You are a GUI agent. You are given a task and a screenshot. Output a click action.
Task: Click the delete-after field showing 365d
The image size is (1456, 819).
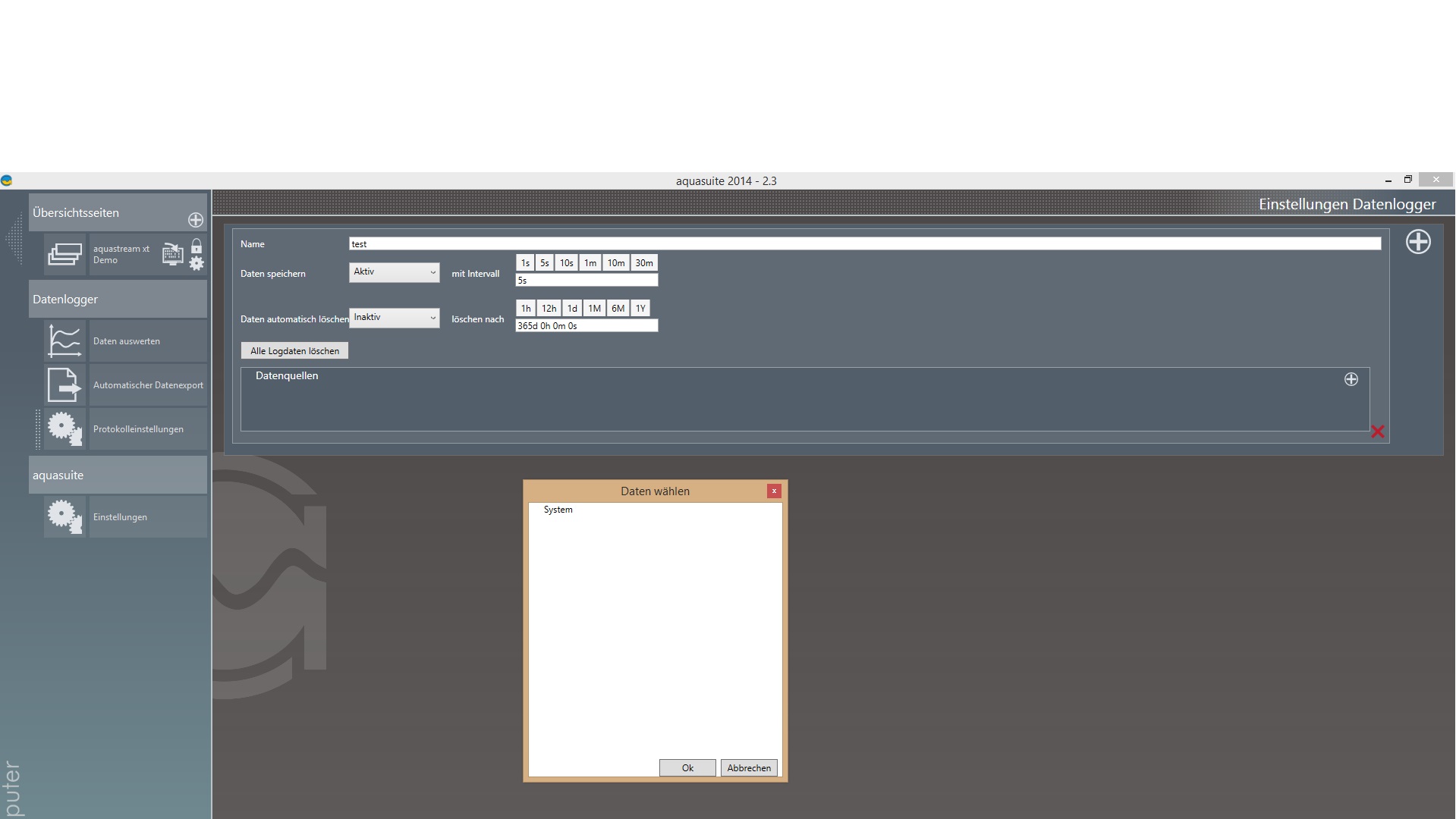(586, 326)
